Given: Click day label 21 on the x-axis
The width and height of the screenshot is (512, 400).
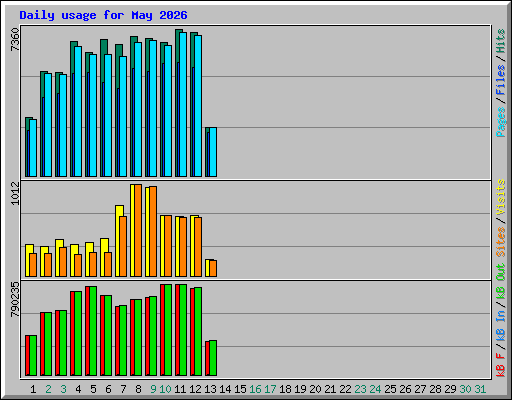Looking at the screenshot, I should tap(330, 389).
